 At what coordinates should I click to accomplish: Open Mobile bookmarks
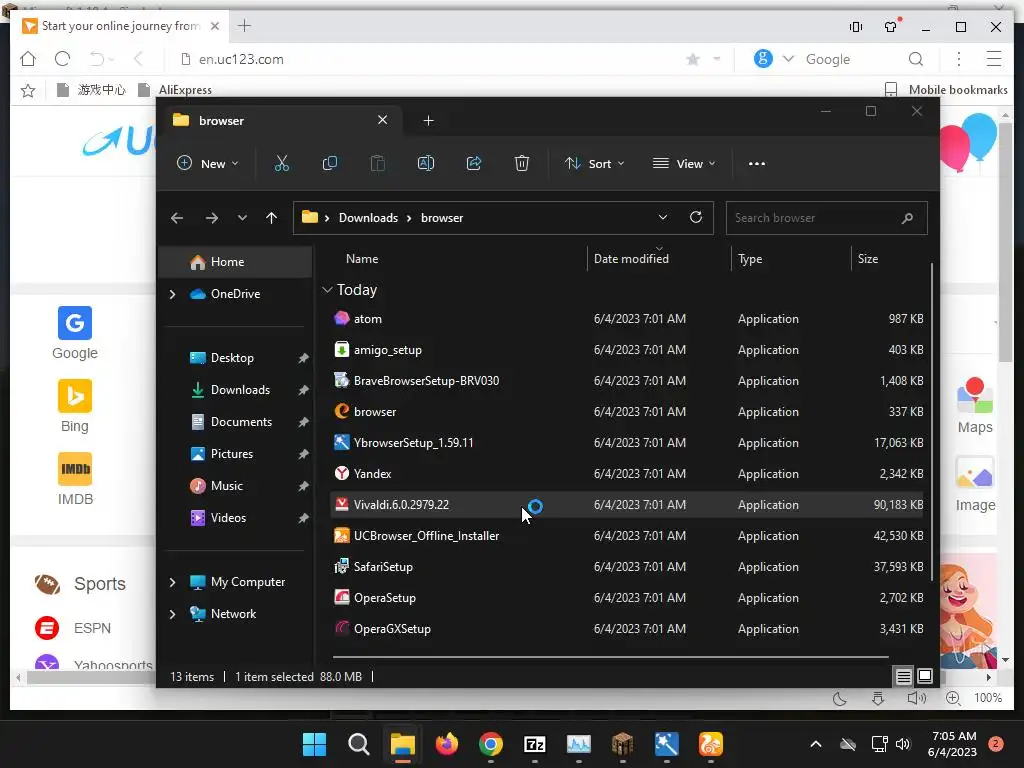pyautogui.click(x=946, y=89)
